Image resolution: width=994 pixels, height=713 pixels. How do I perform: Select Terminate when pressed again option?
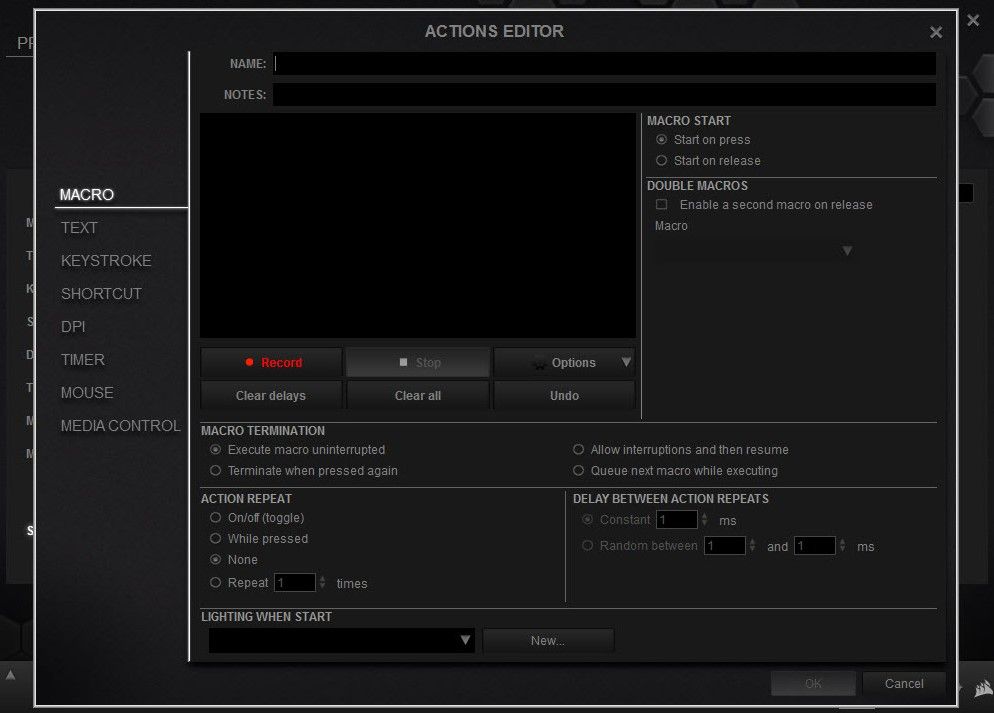216,471
